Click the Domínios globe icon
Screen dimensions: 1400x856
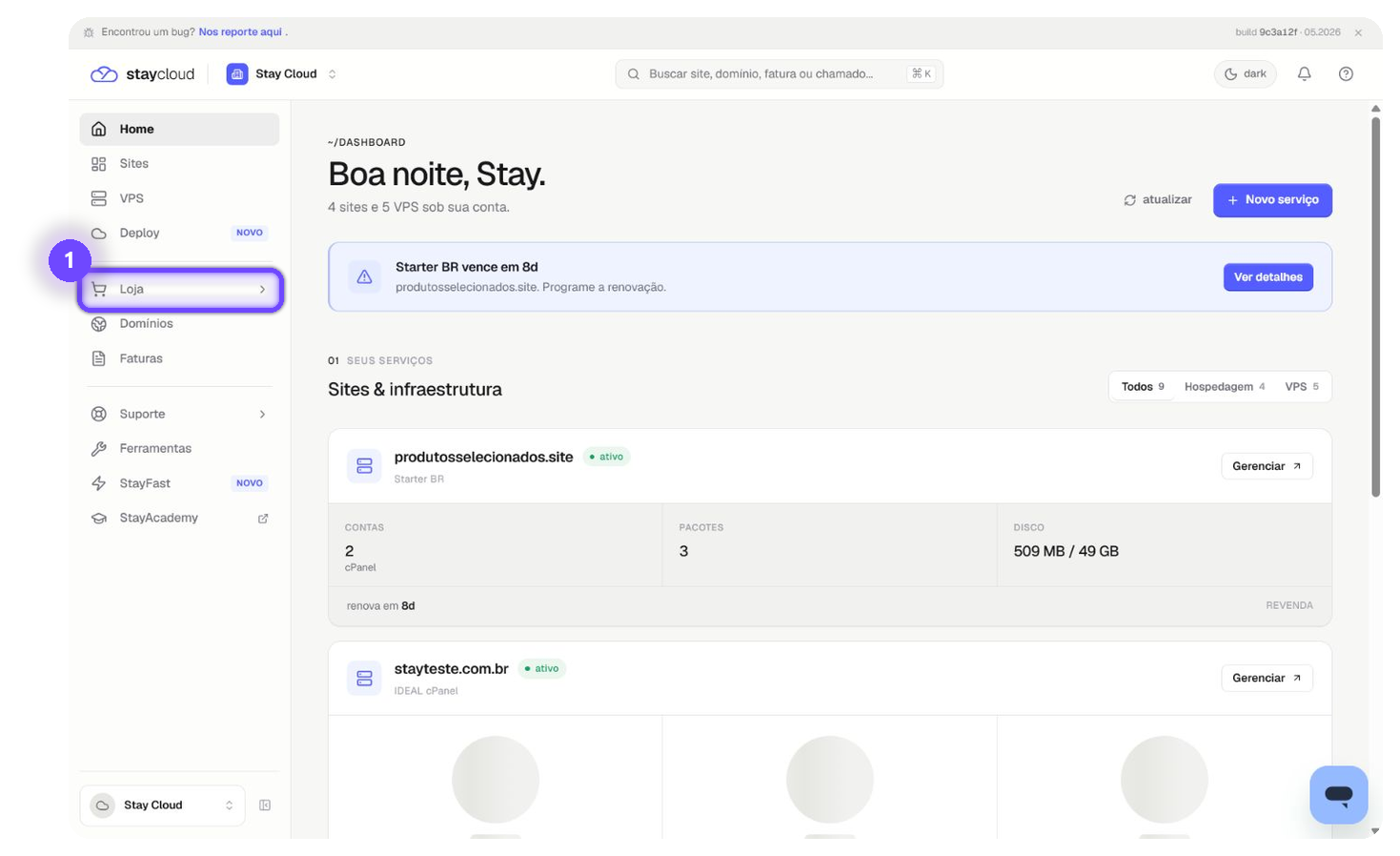tap(99, 324)
